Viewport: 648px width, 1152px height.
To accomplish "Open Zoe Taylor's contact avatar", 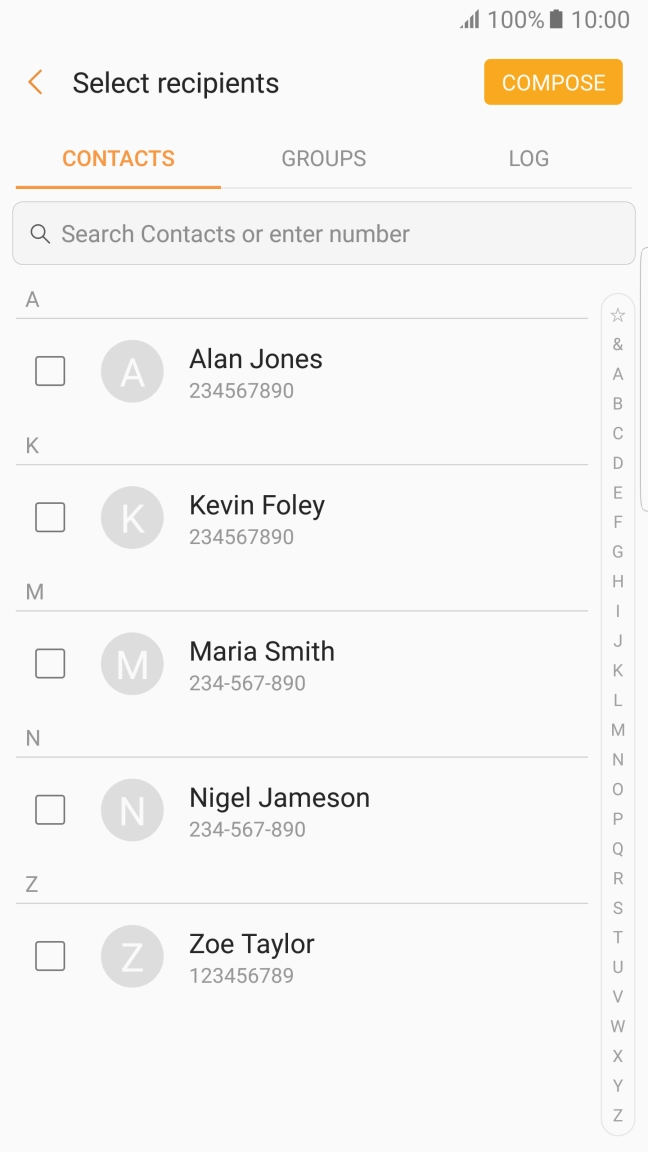I will (132, 956).
